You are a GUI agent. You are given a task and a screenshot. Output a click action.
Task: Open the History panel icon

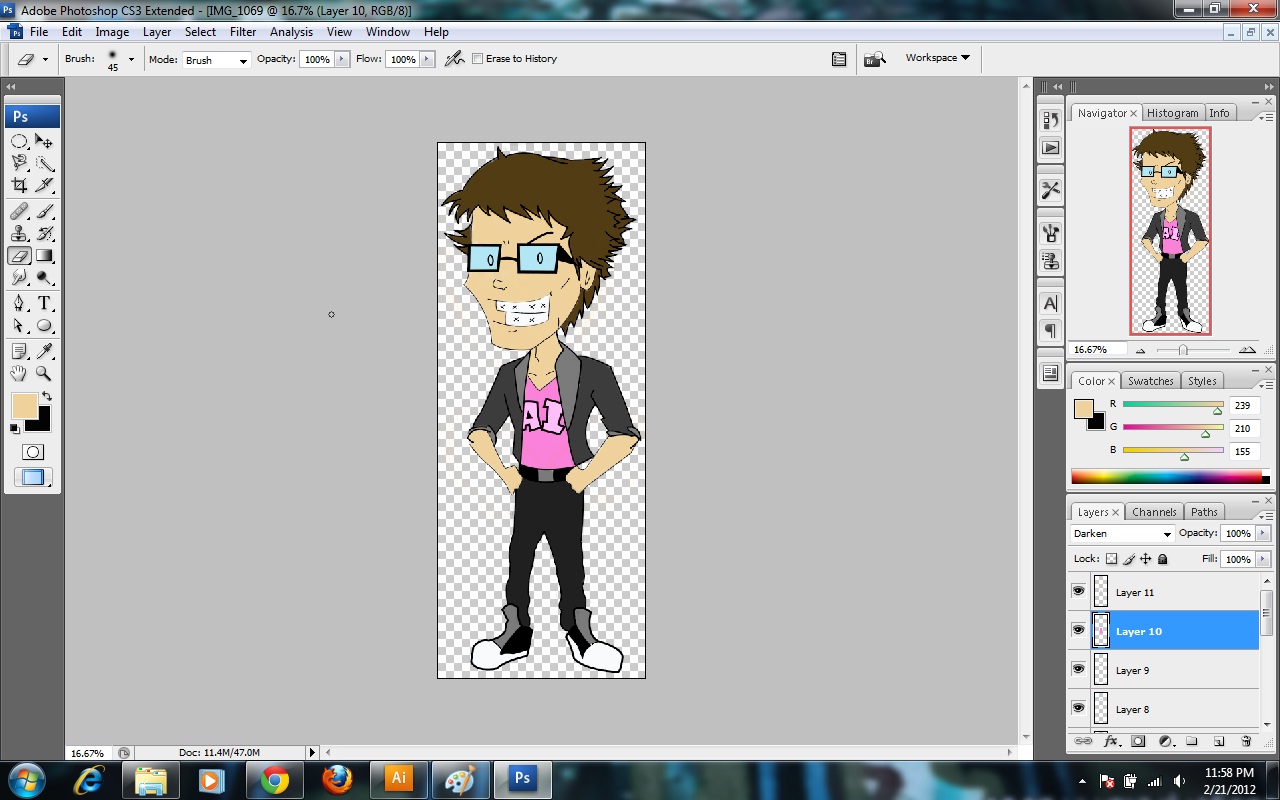1050,121
